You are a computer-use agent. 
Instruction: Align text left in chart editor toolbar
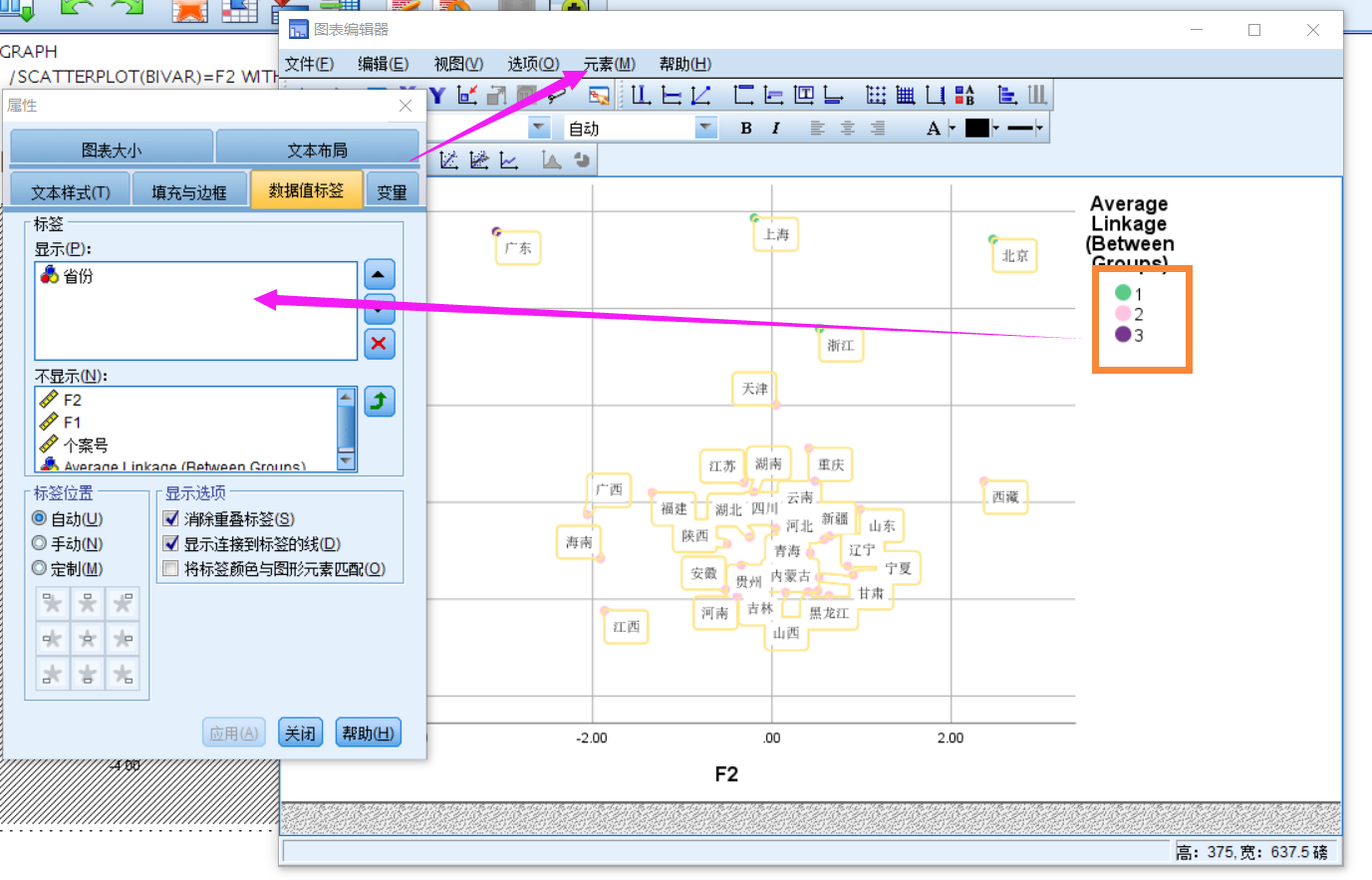(x=817, y=129)
